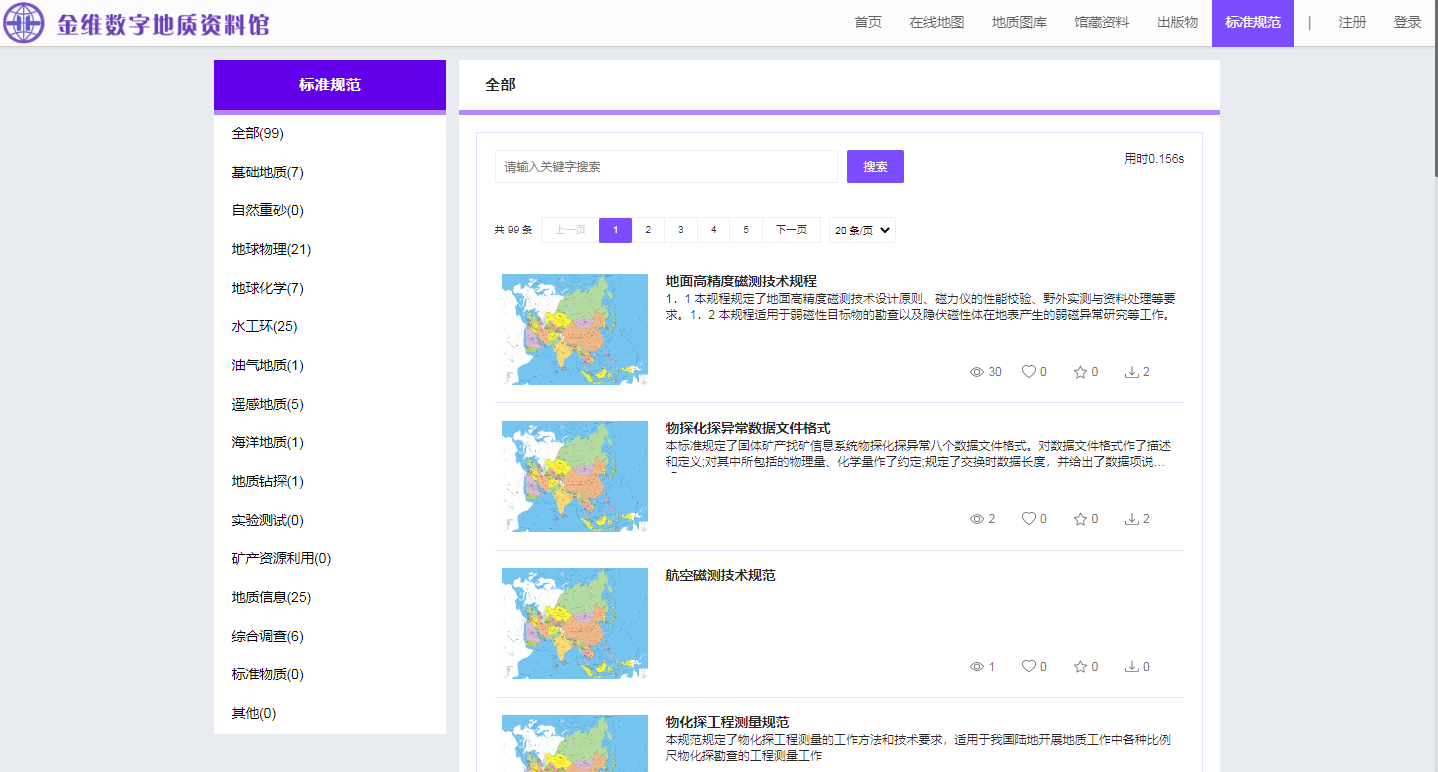This screenshot has width=1438, height=772.
Task: Open the title 物探化探异常数据文件格式
Action: pos(748,428)
